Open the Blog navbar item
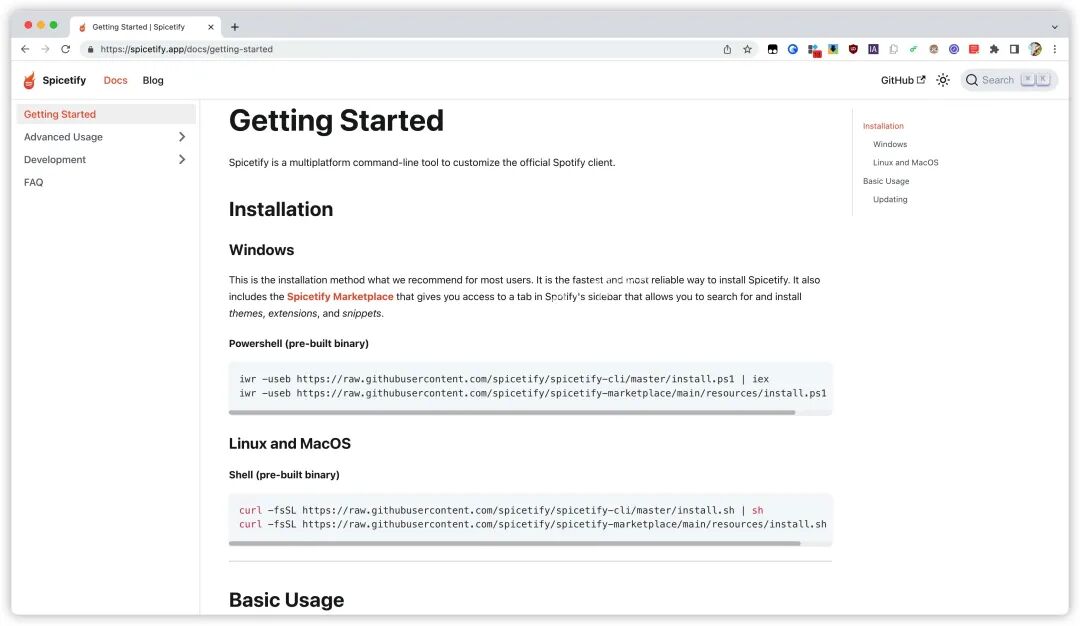 [153, 81]
